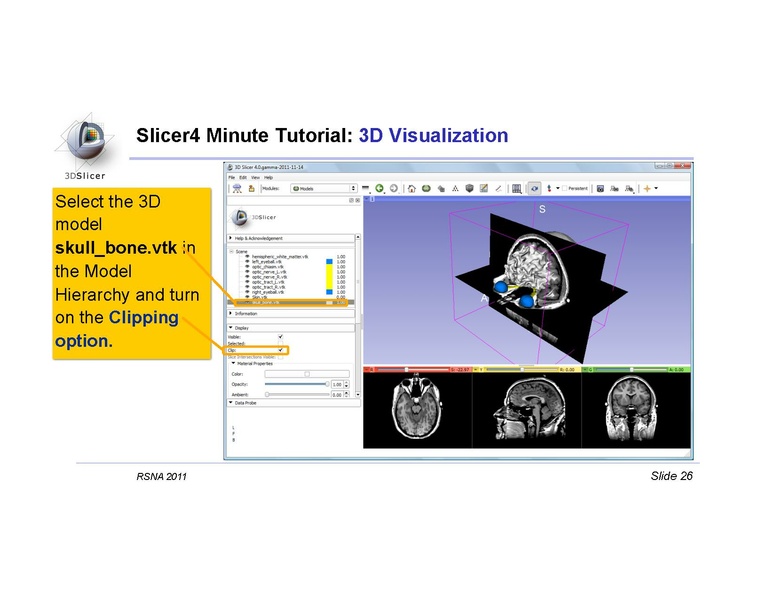
Task: Click the yellow slice view offset slider
Action: [522, 369]
